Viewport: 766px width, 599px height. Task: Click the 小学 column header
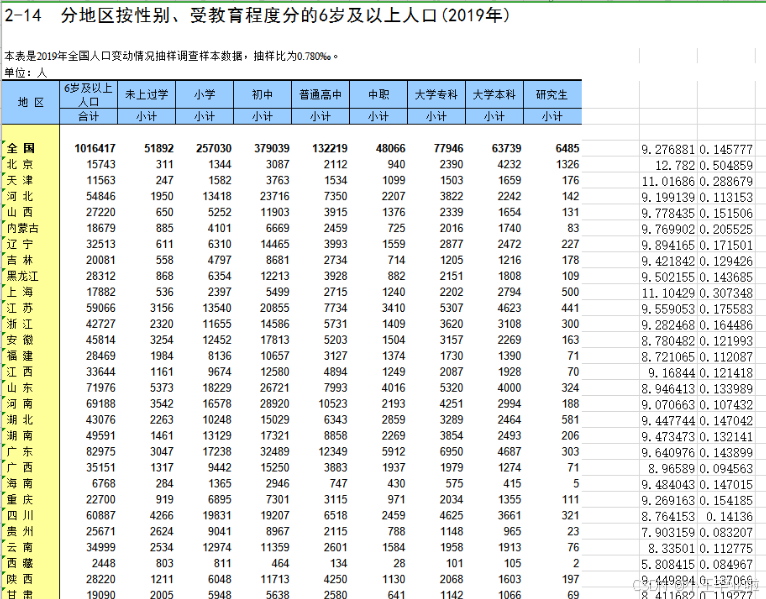pos(204,95)
